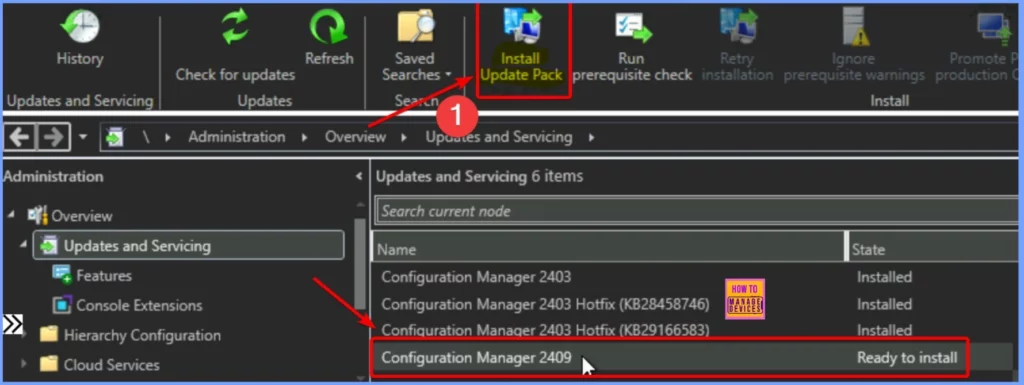Select the Console Extensions tree node
The height and width of the screenshot is (385, 1024).
click(139, 305)
